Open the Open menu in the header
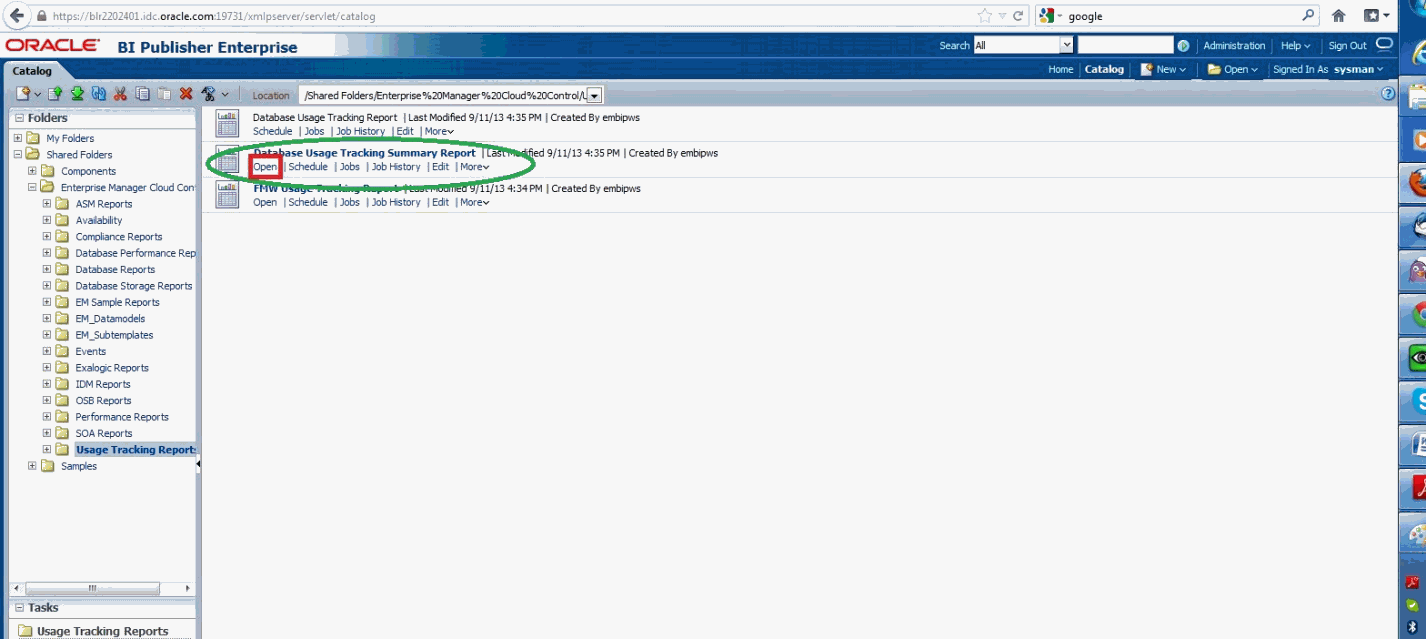 coord(1232,70)
